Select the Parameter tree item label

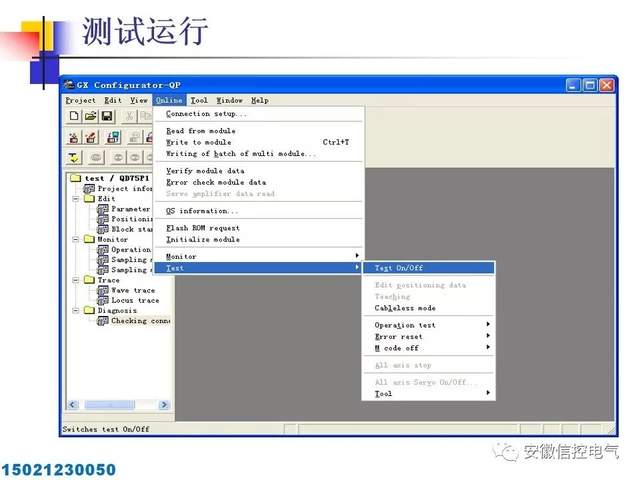(x=131, y=209)
